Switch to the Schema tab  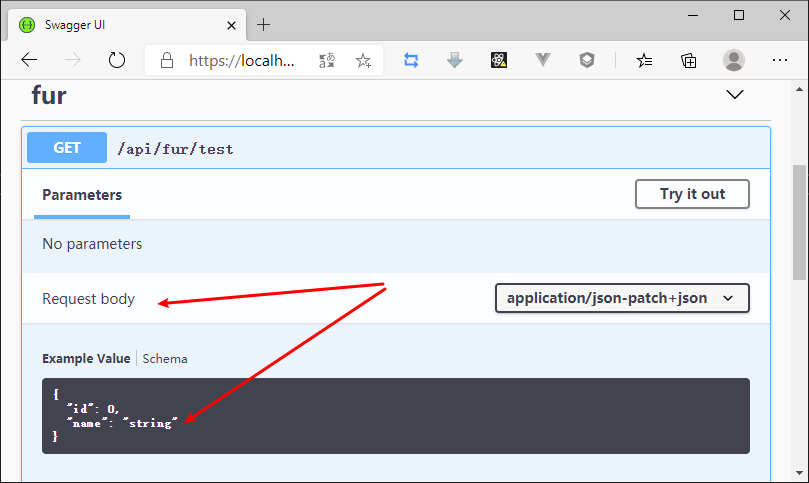point(165,358)
